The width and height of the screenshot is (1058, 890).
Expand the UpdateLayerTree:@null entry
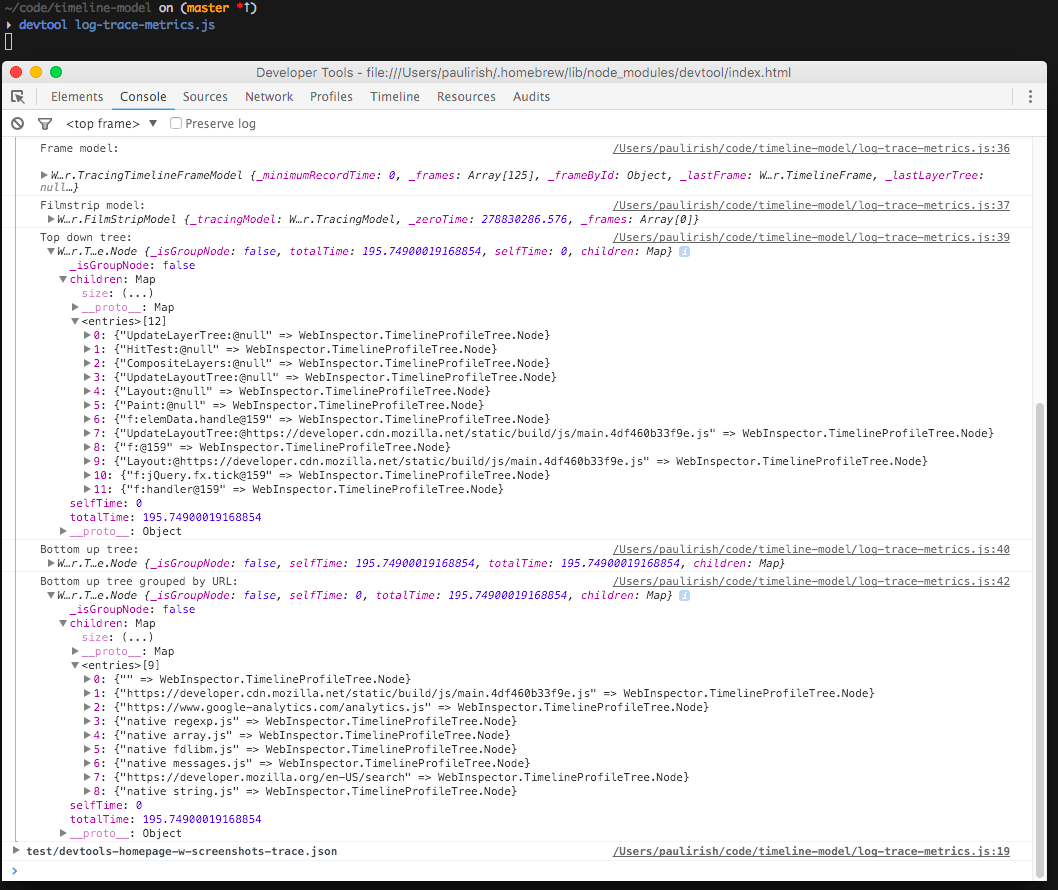tap(87, 335)
